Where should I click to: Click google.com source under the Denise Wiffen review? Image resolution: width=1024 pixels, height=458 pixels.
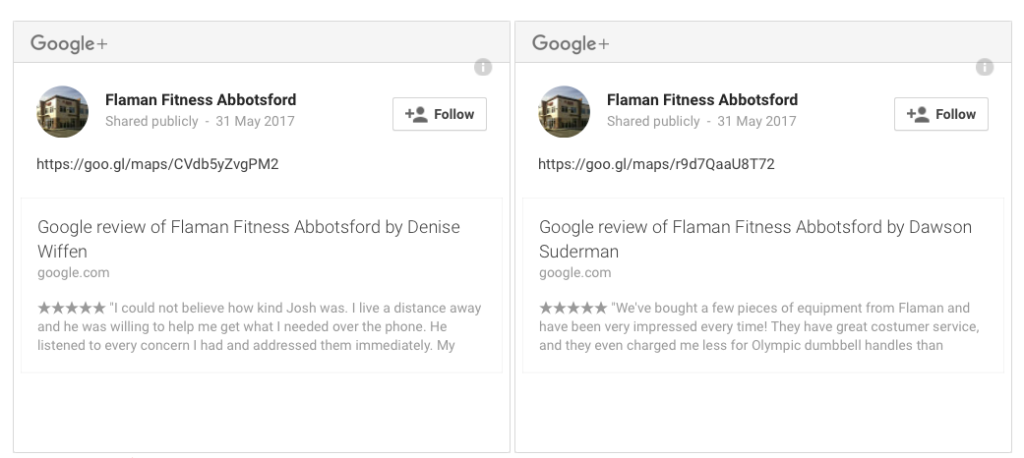(x=73, y=272)
